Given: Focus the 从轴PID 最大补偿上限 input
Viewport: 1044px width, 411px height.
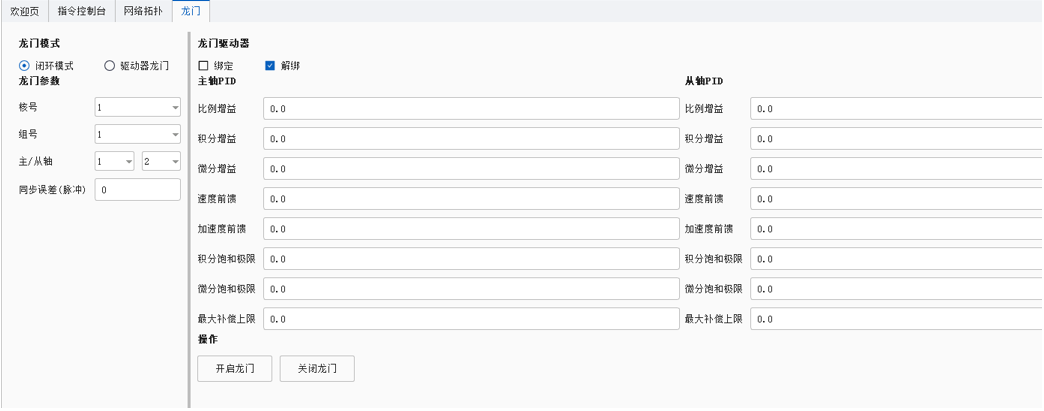Looking at the screenshot, I should [896, 319].
